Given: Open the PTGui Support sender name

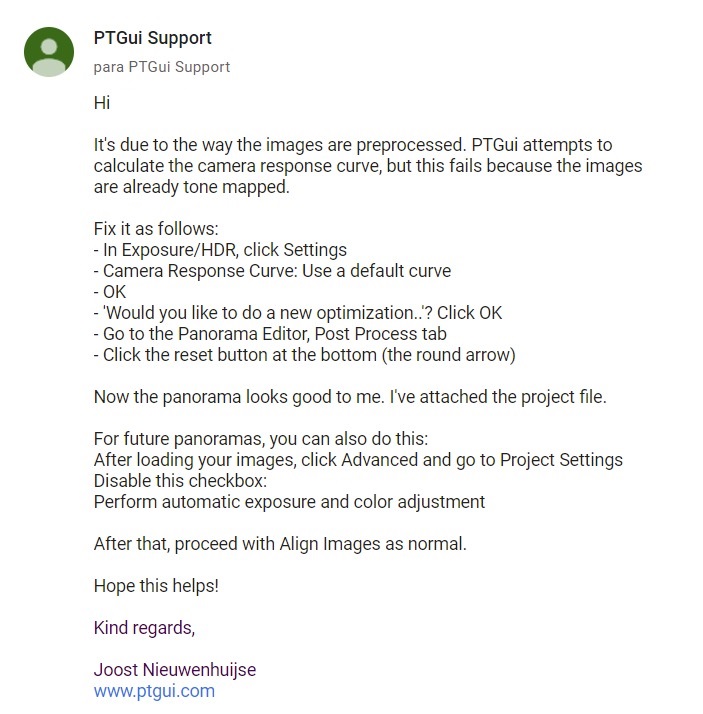Looking at the screenshot, I should tap(153, 38).
